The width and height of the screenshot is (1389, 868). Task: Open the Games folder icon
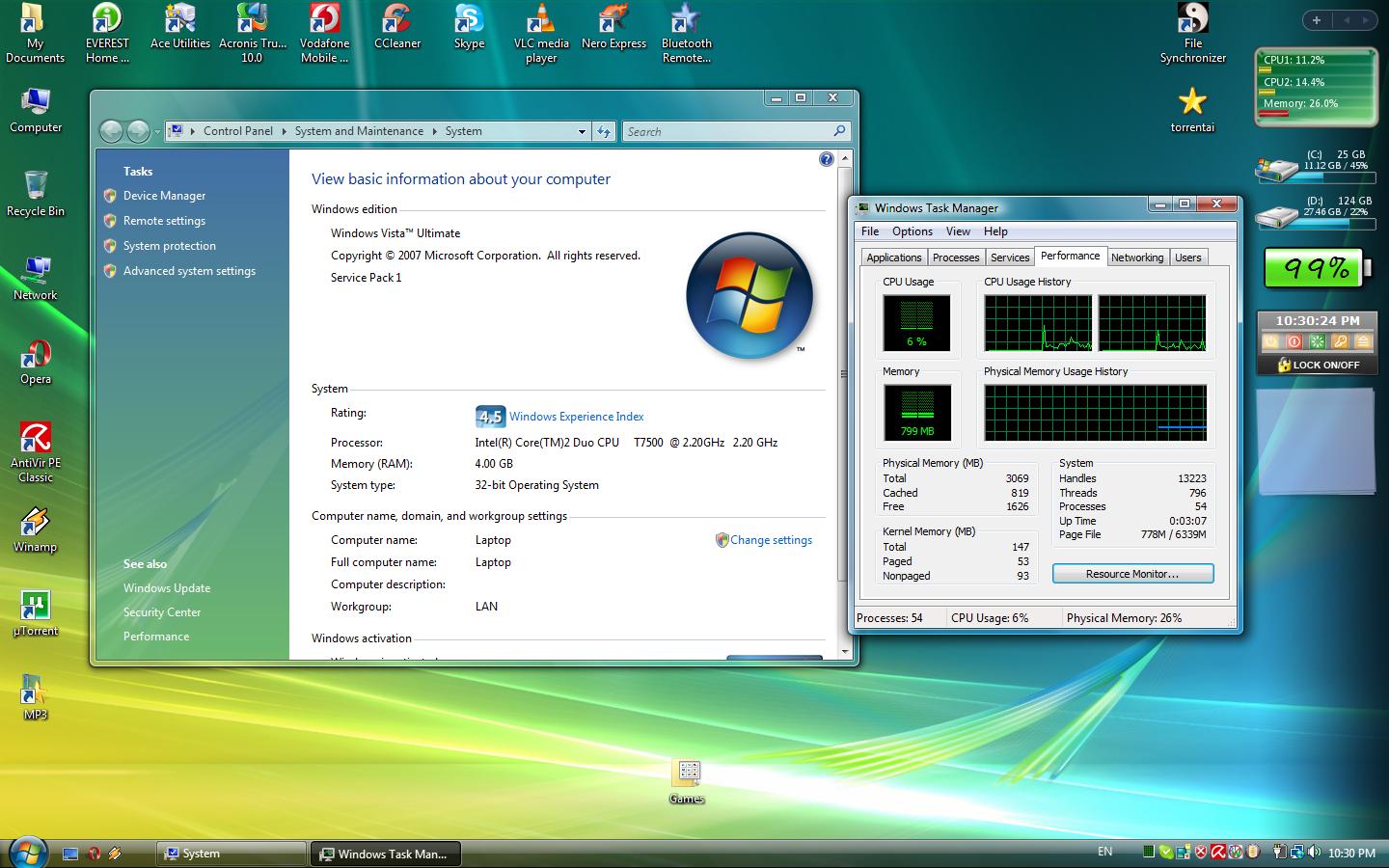(688, 781)
